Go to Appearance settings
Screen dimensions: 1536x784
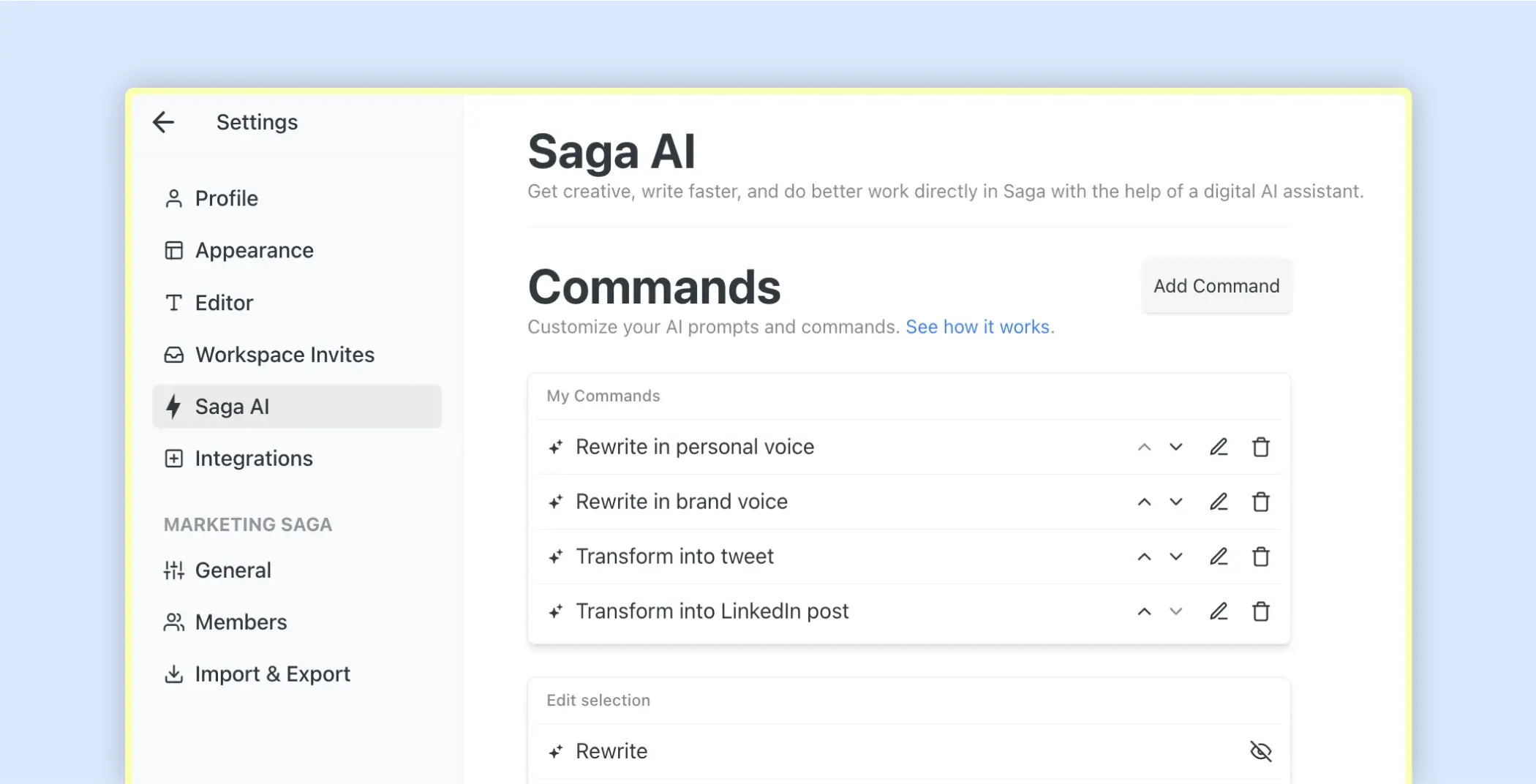[254, 251]
